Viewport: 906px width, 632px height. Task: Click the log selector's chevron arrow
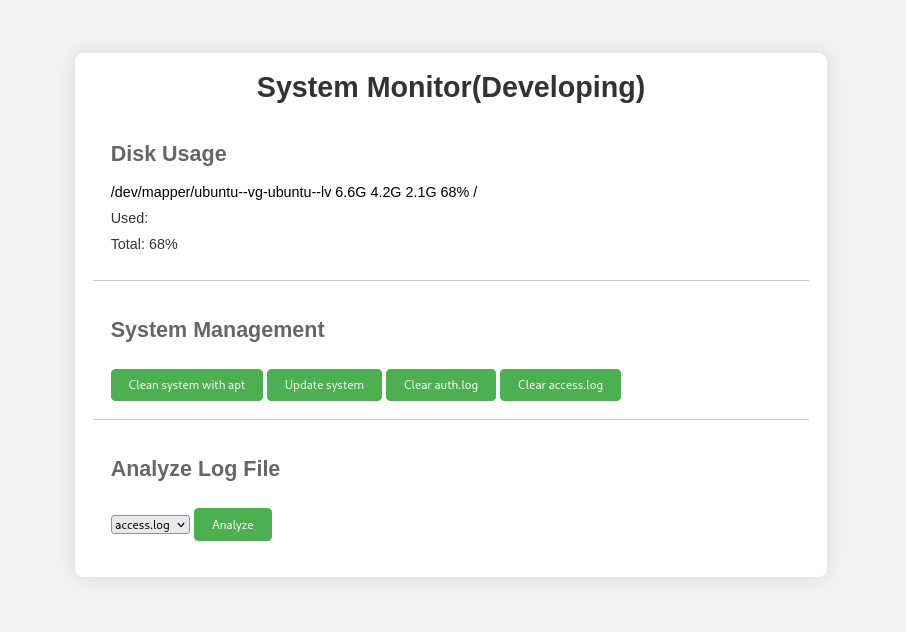click(181, 525)
